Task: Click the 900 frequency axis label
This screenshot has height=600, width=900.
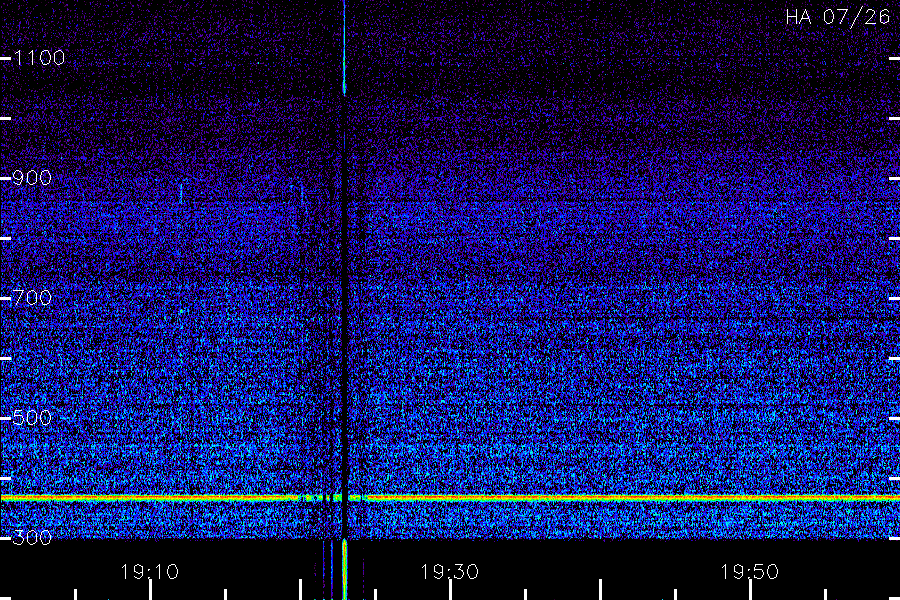Action: pos(32,178)
